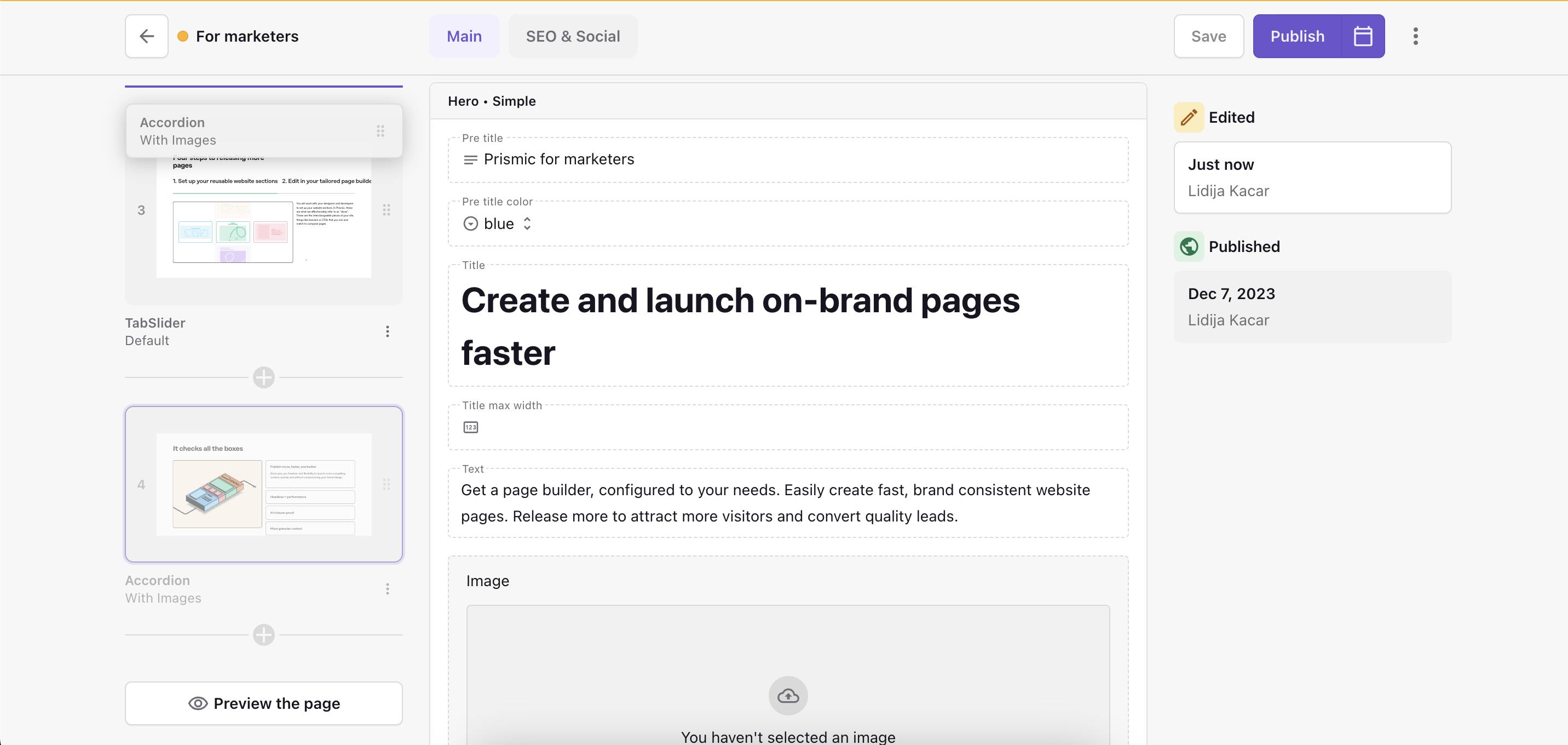1568x745 pixels.
Task: Add slice below Accordion with plus icon
Action: [263, 635]
